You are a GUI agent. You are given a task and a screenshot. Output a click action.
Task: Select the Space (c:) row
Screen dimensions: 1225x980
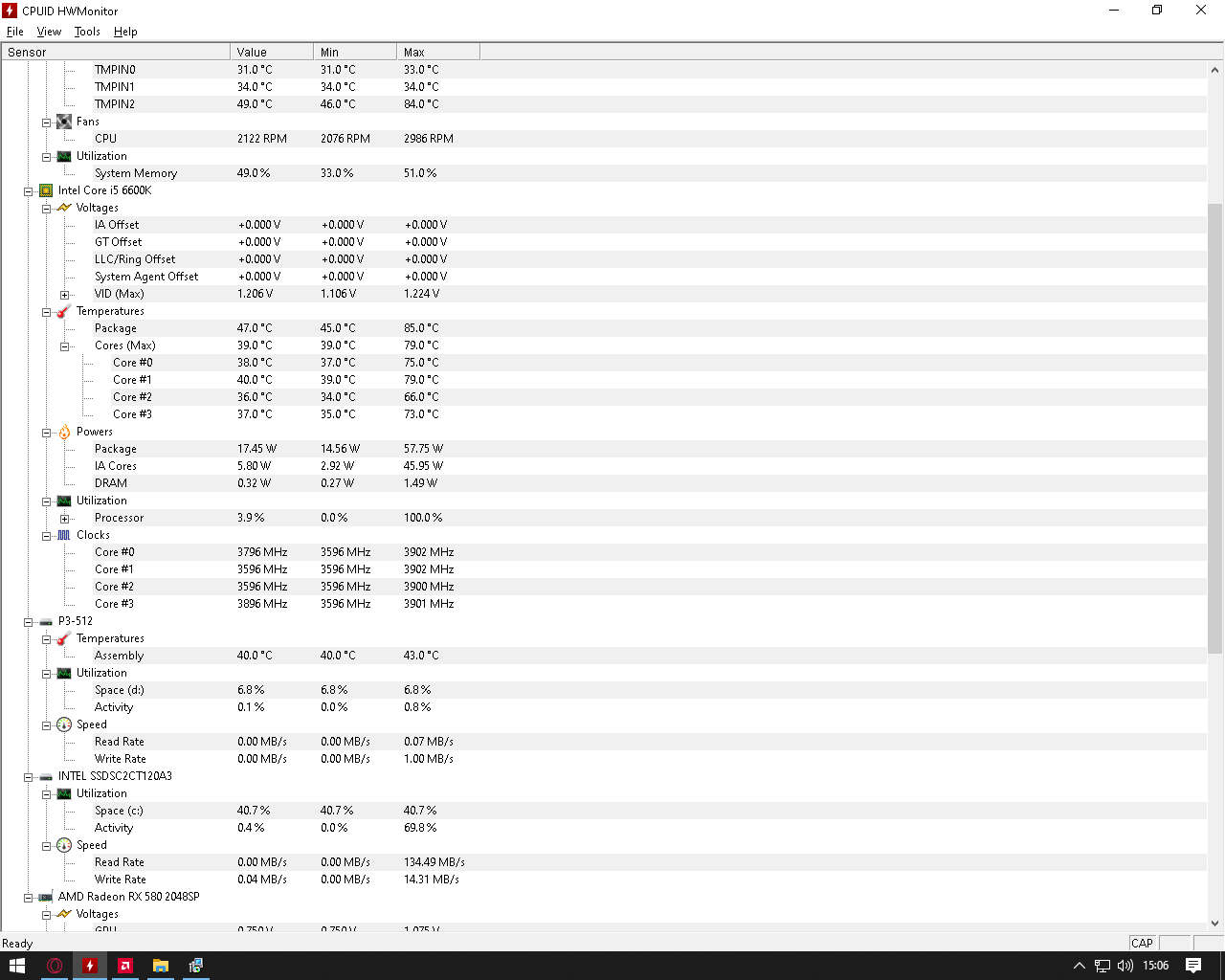click(x=604, y=811)
